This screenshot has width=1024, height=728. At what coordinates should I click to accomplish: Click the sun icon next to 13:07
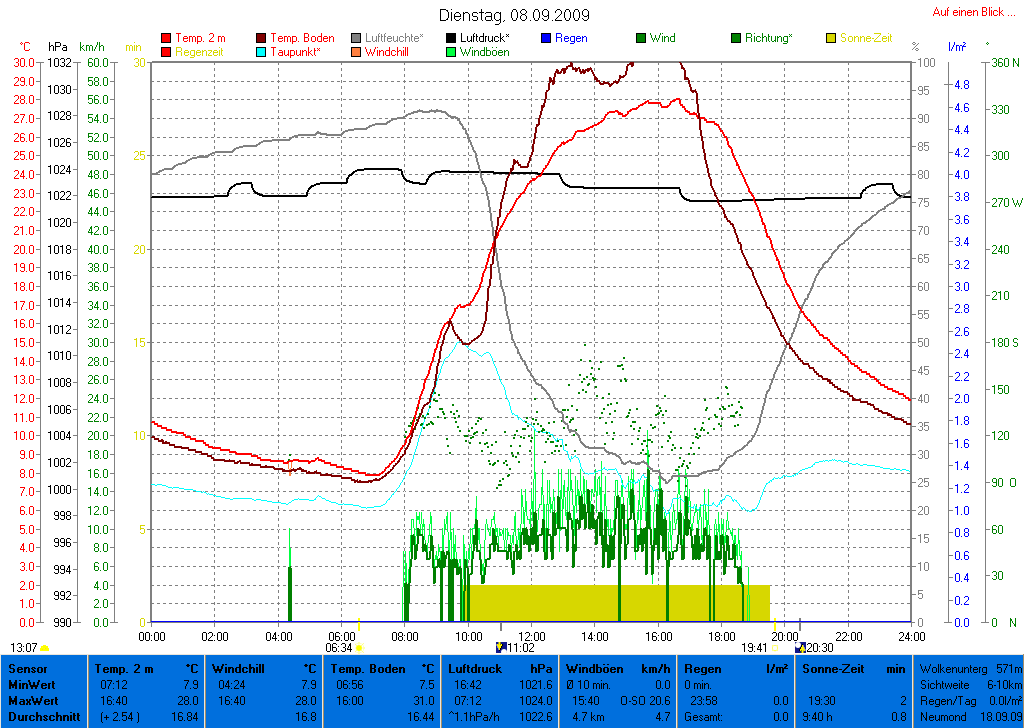click(x=44, y=648)
